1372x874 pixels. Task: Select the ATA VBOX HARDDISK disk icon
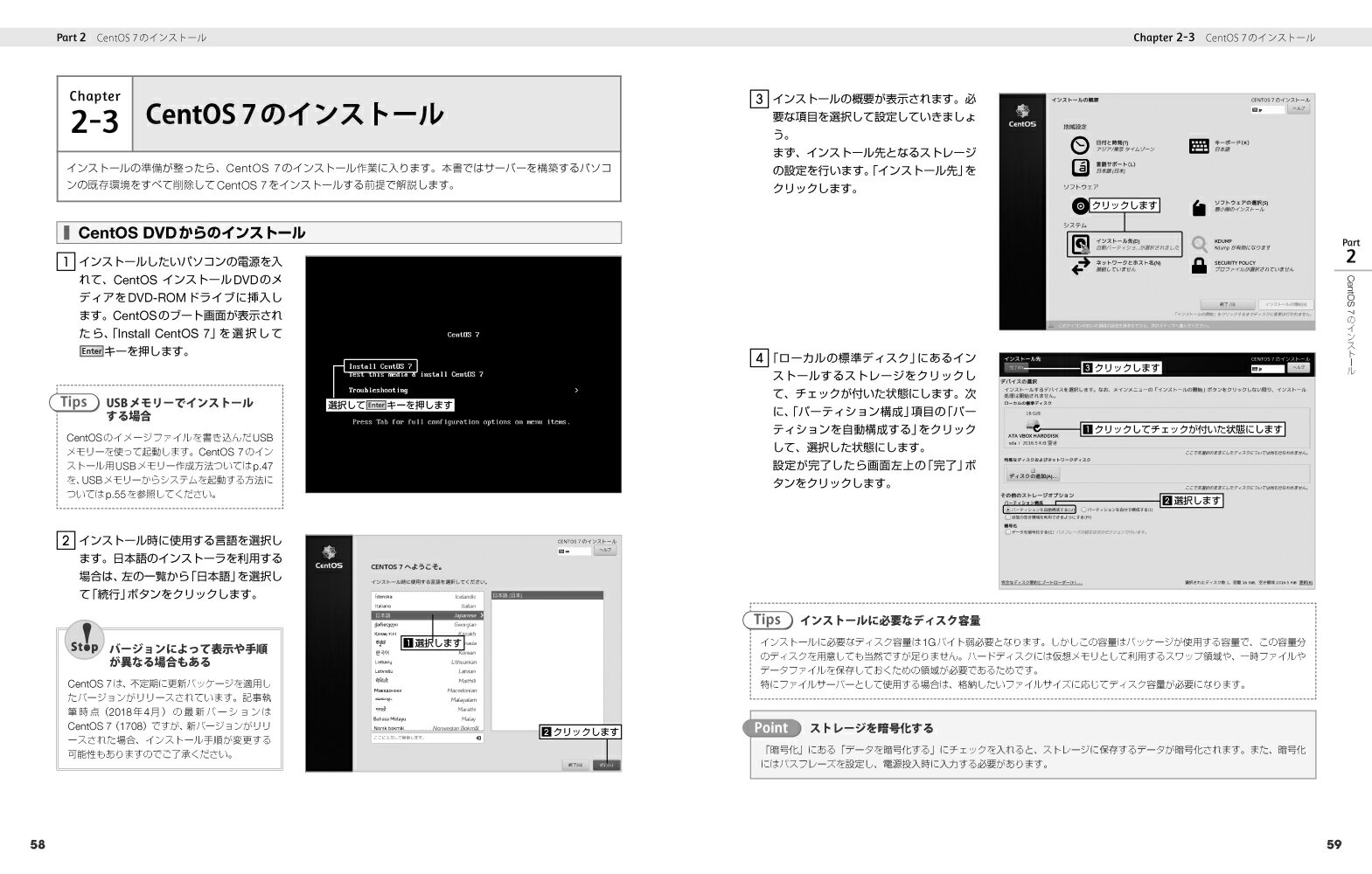coord(1034,425)
